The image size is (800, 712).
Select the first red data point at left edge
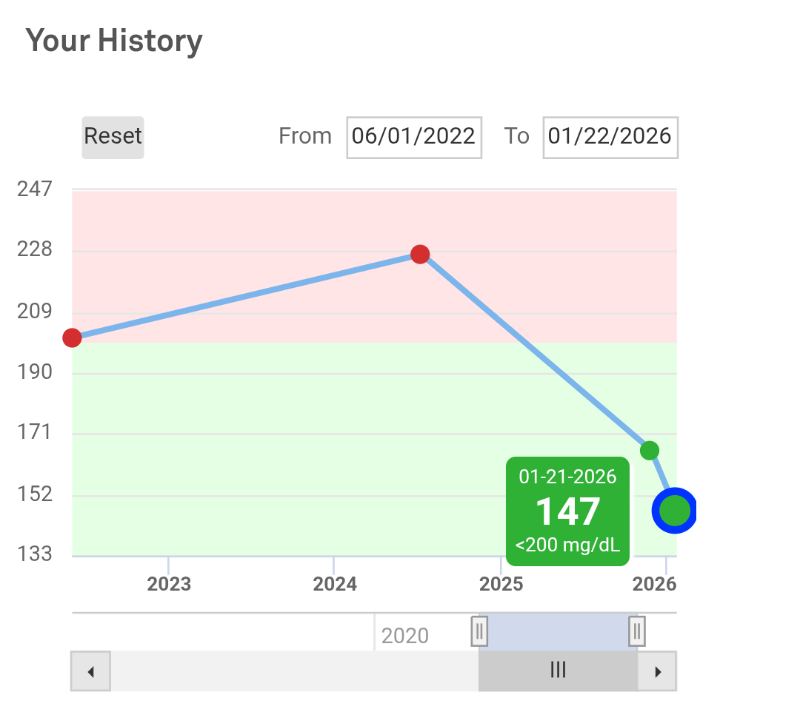coord(72,338)
